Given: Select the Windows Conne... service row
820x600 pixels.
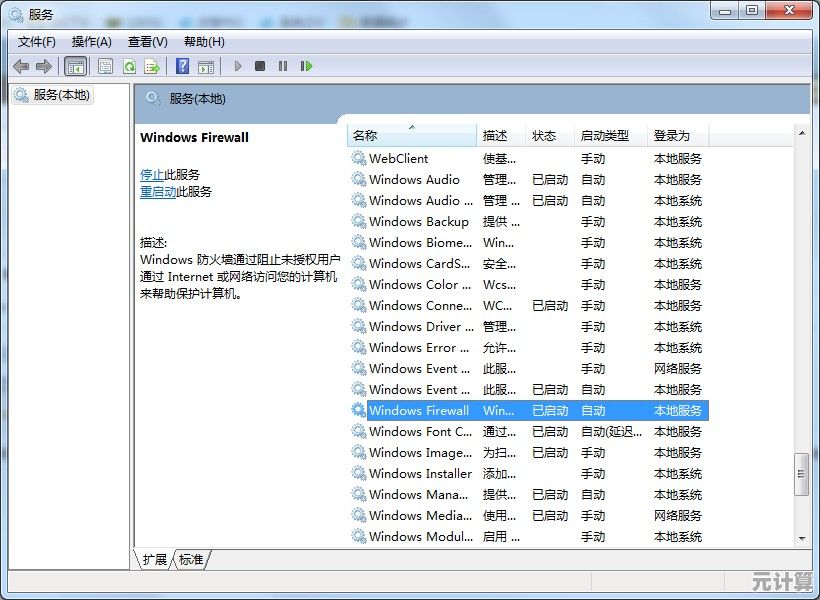Looking at the screenshot, I should [x=529, y=305].
